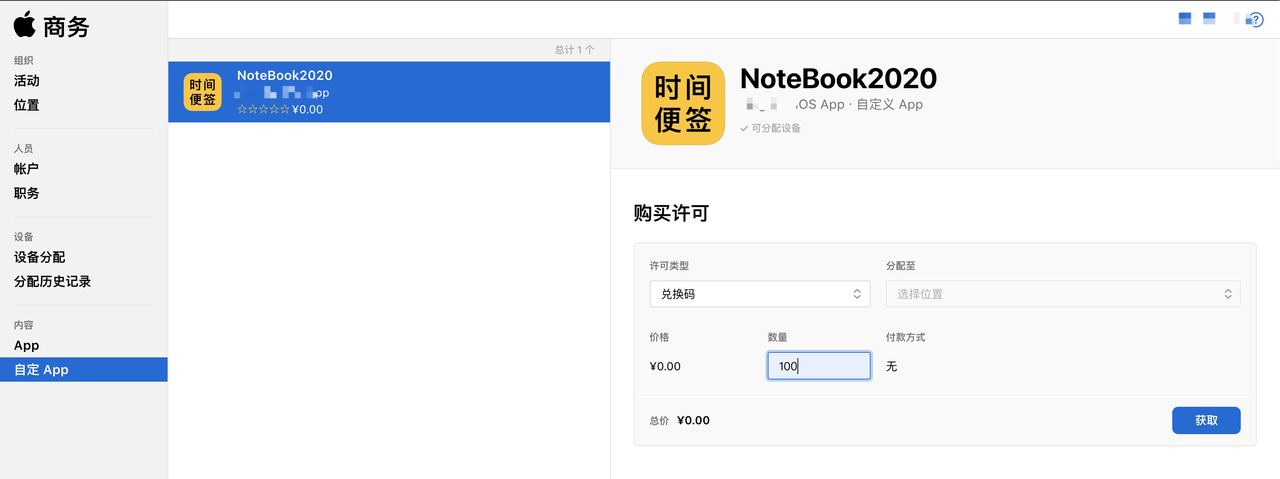Open 帐户 in the sidebar

(x=27, y=169)
